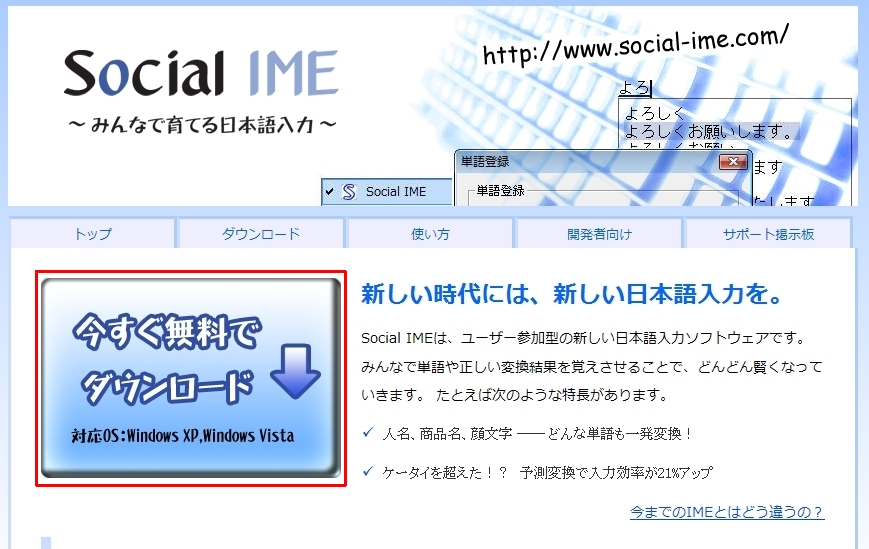Close the 単語登録 dialog in header image
This screenshot has height=549, width=869.
pos(733,162)
